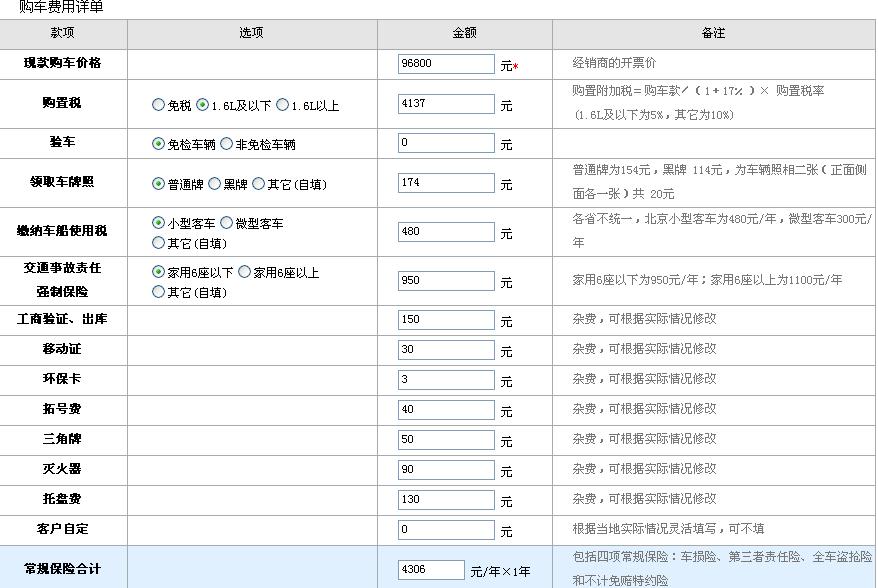878x588 pixels.
Task: Click the 客户自定 row label
Action: 62,529
